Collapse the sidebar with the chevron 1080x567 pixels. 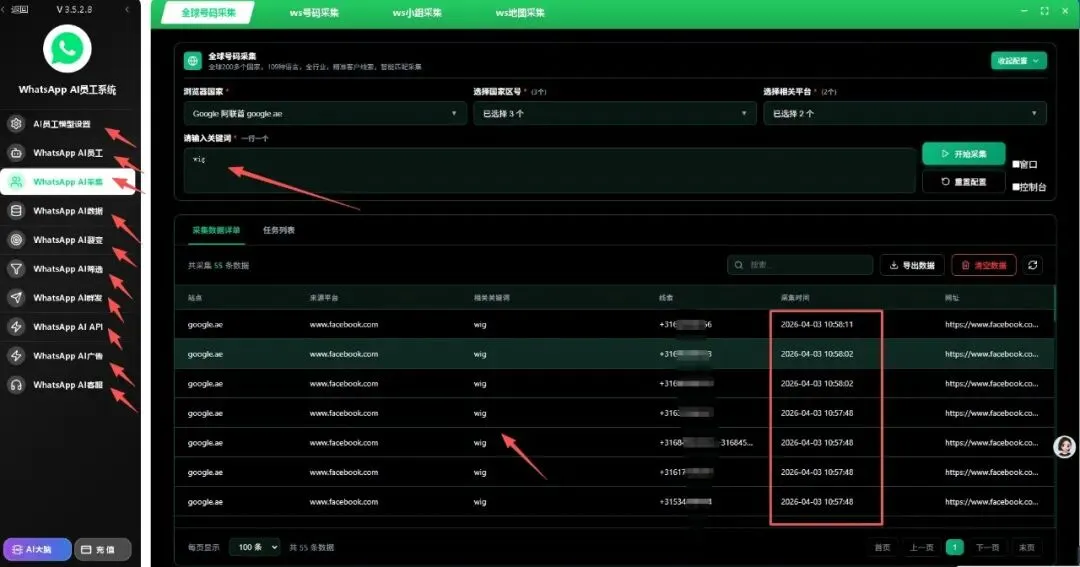tap(127, 9)
